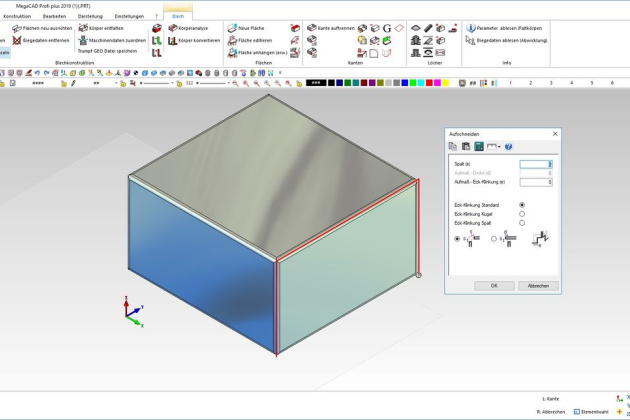Click the Abbrechen button
The height and width of the screenshot is (420, 630).
537,285
